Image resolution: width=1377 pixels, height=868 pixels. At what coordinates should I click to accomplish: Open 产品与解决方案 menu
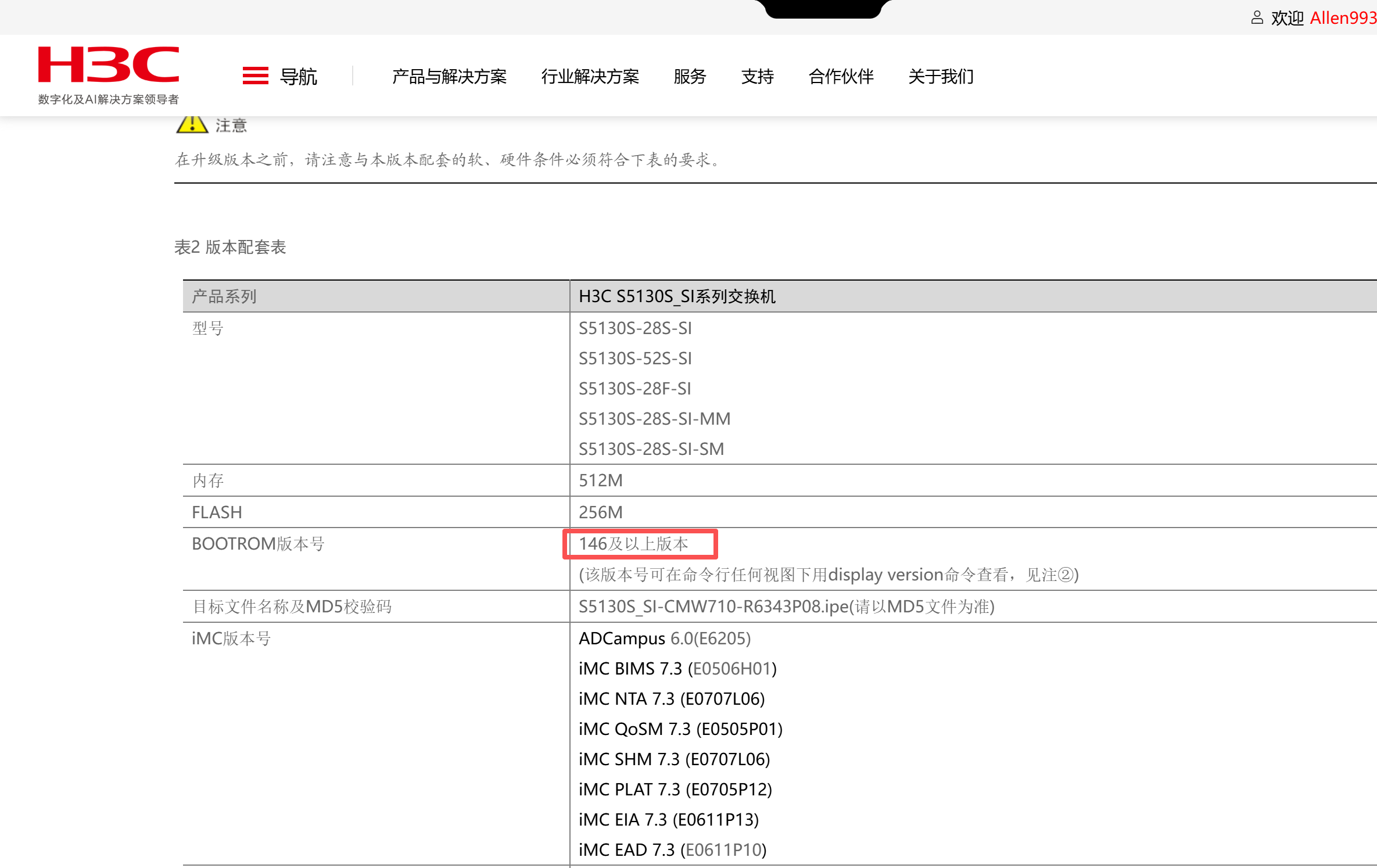[449, 76]
